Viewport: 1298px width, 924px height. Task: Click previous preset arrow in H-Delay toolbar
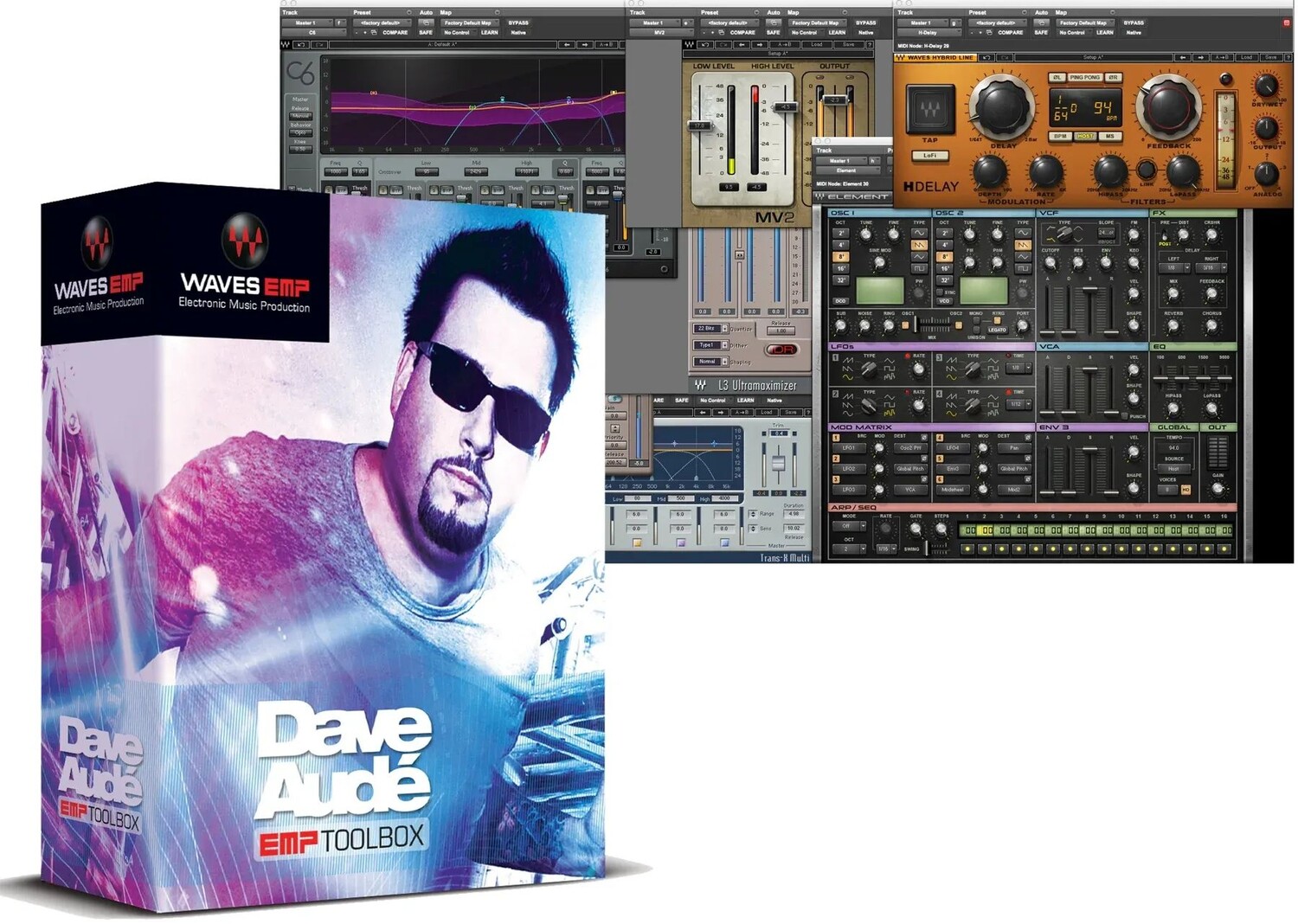click(1183, 57)
